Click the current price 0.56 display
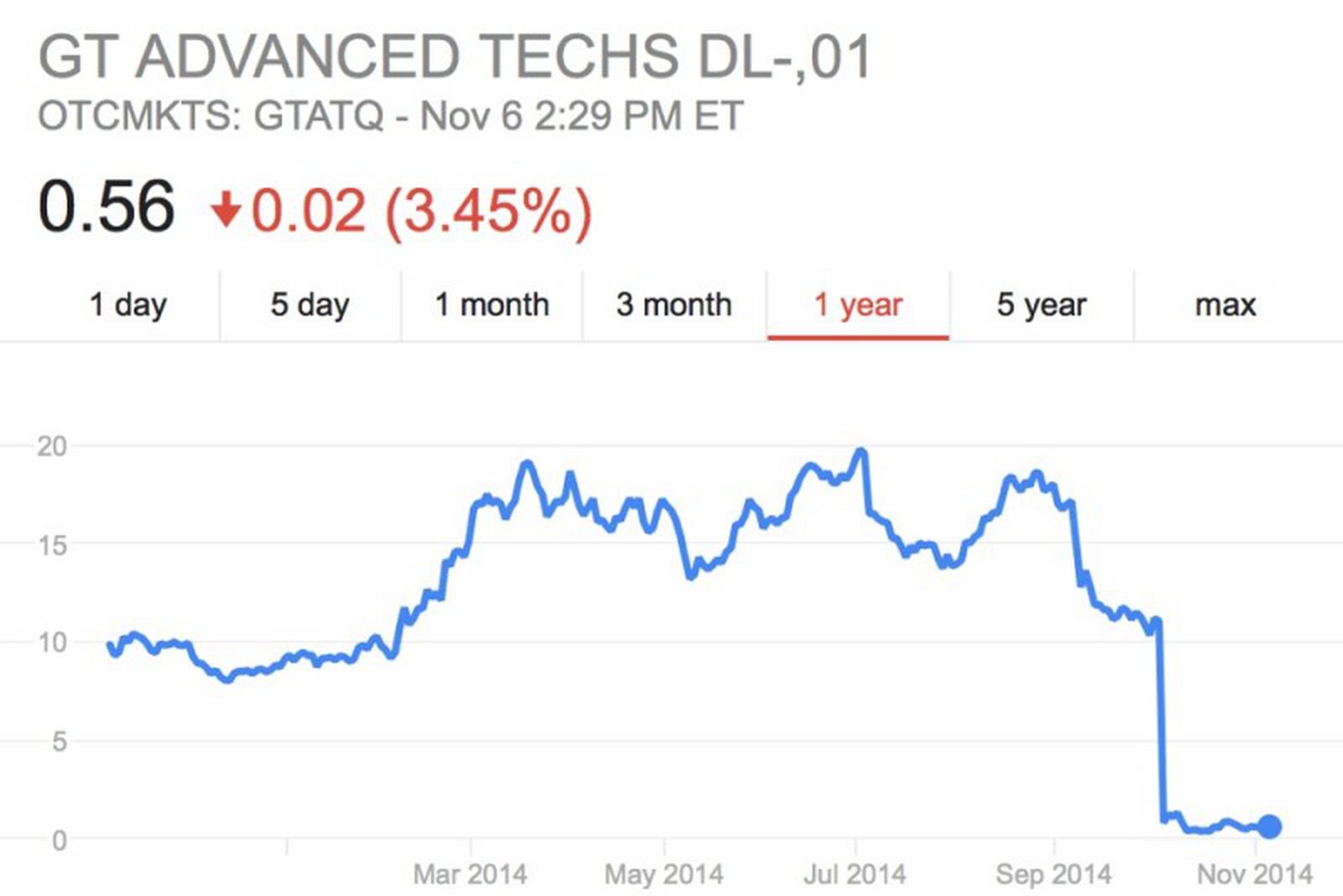 [x=106, y=205]
